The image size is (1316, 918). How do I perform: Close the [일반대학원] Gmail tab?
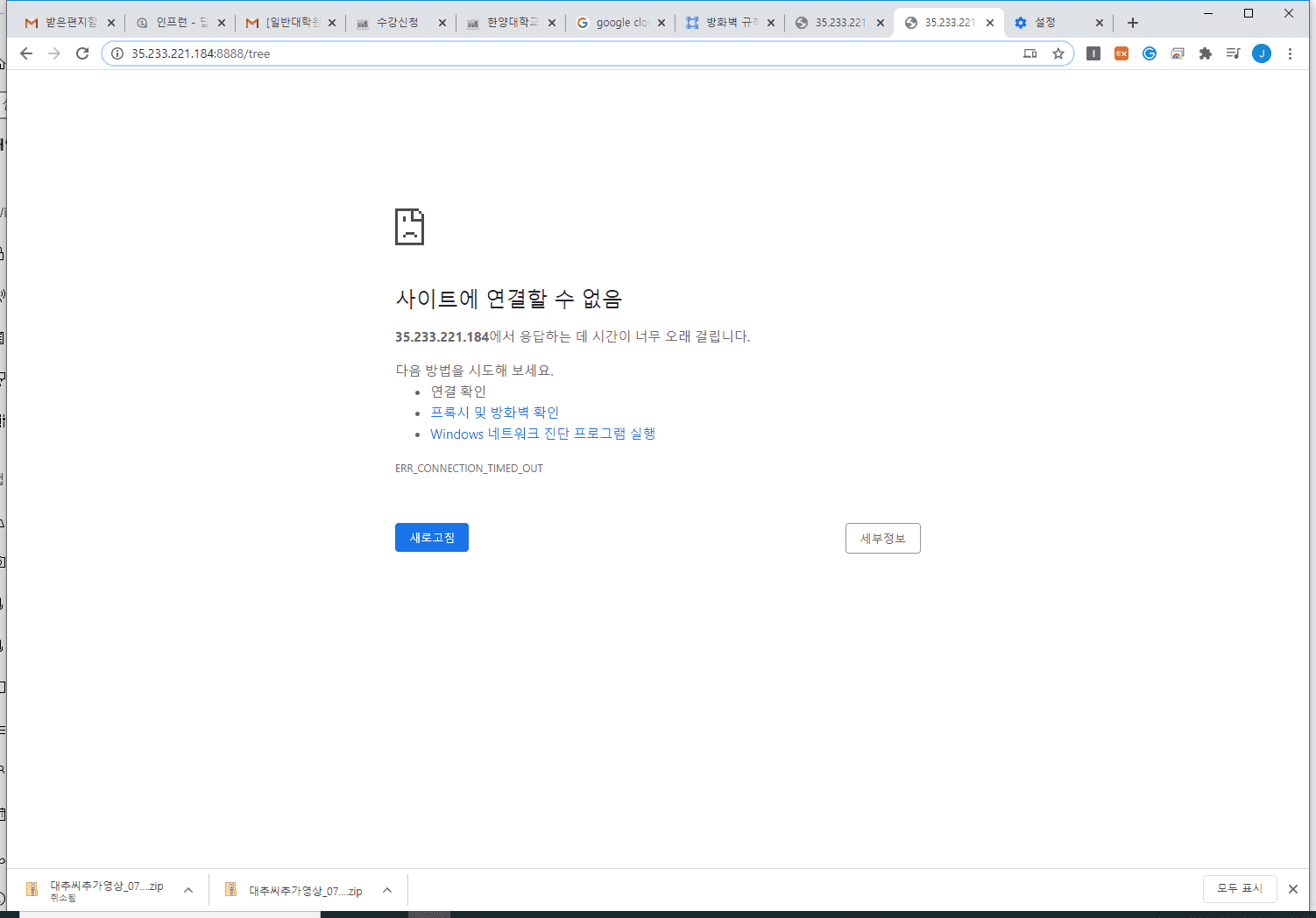click(x=332, y=23)
